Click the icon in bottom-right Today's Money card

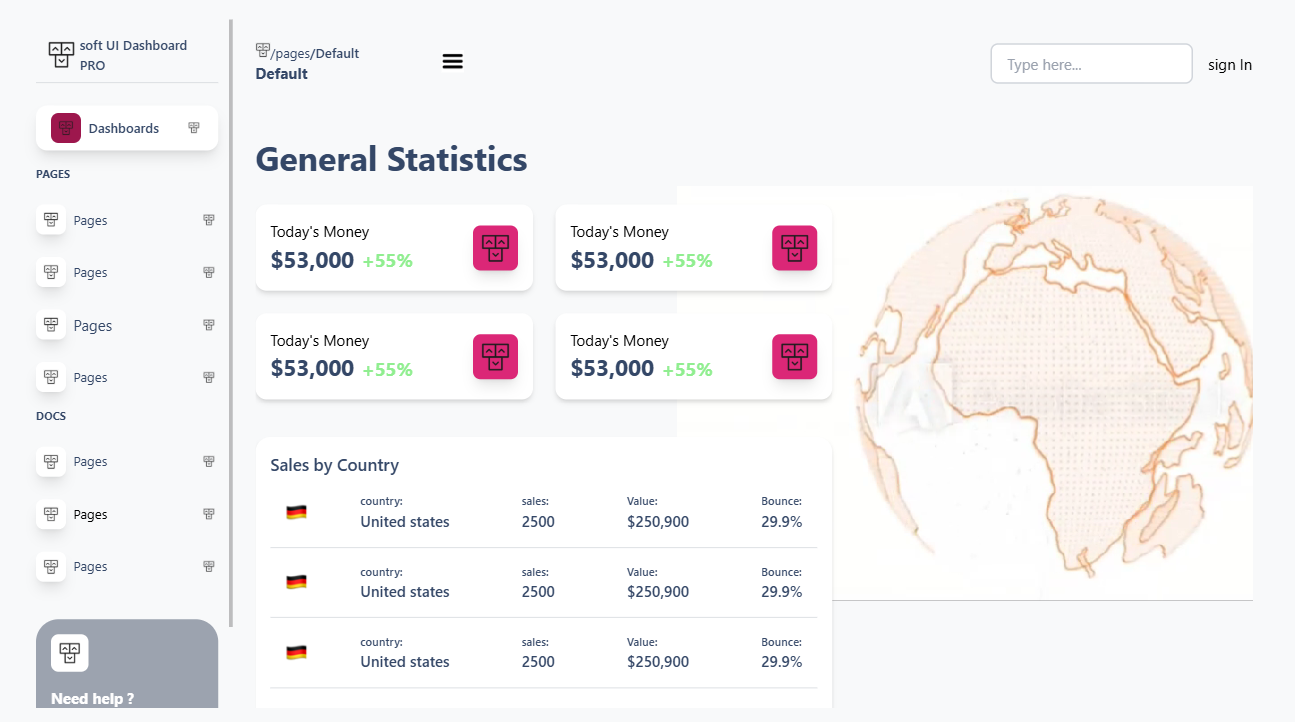794,357
